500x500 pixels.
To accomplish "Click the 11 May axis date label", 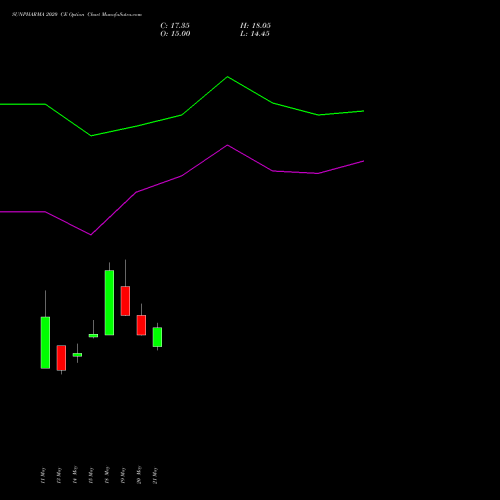I will (43, 475).
